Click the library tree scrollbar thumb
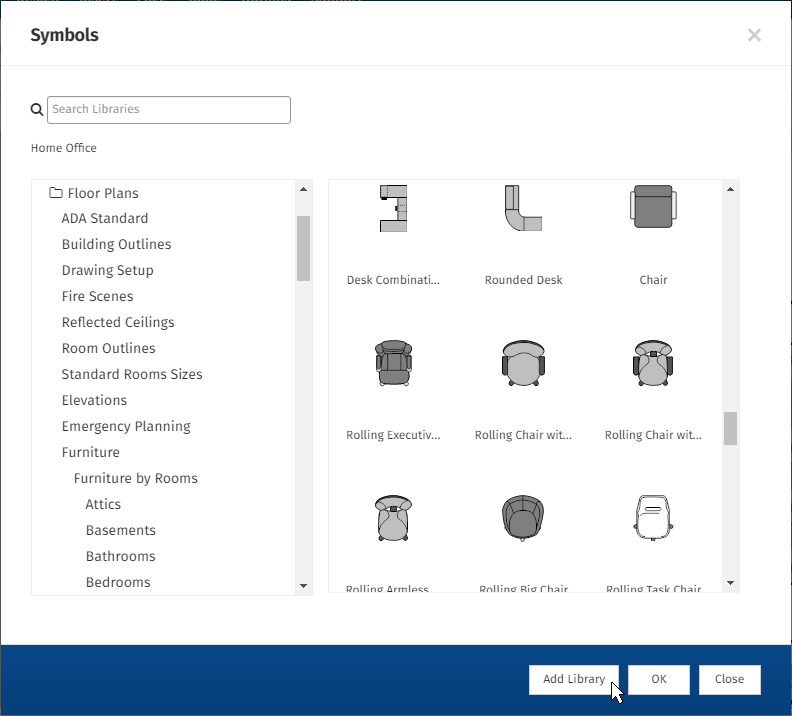Screen dimensions: 792x716 click(x=304, y=248)
